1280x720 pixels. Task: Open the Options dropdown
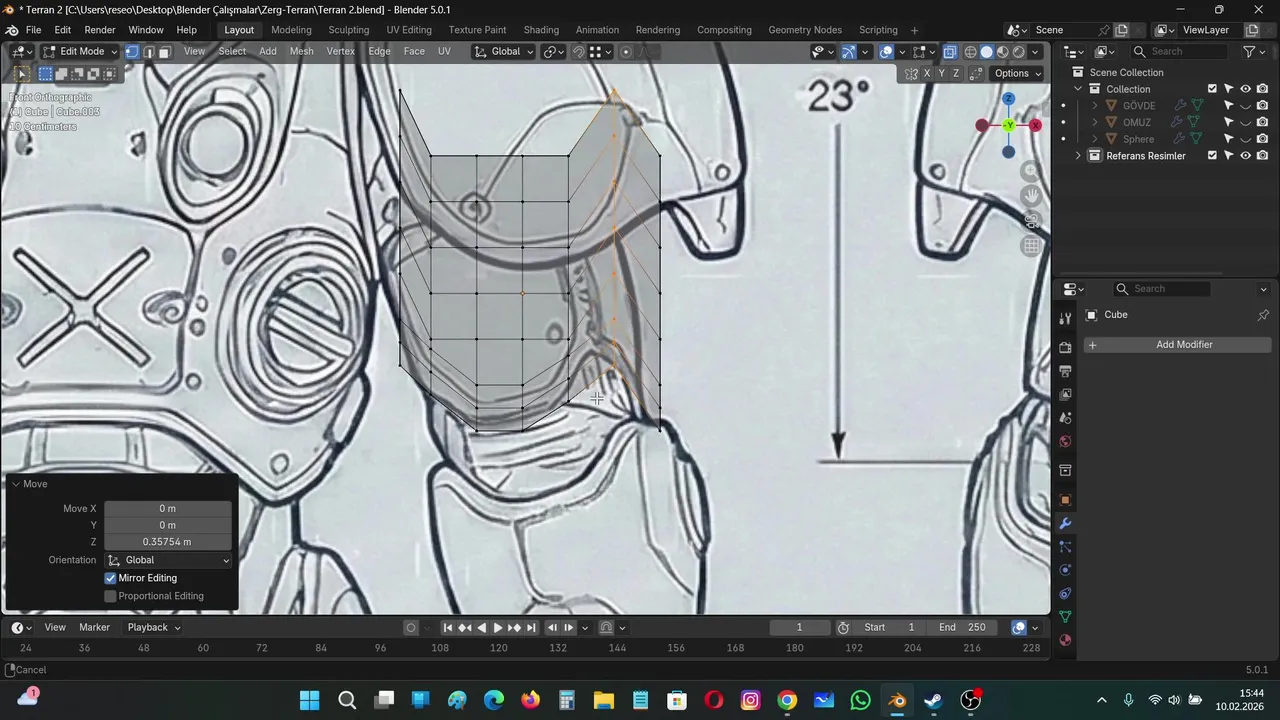1017,74
